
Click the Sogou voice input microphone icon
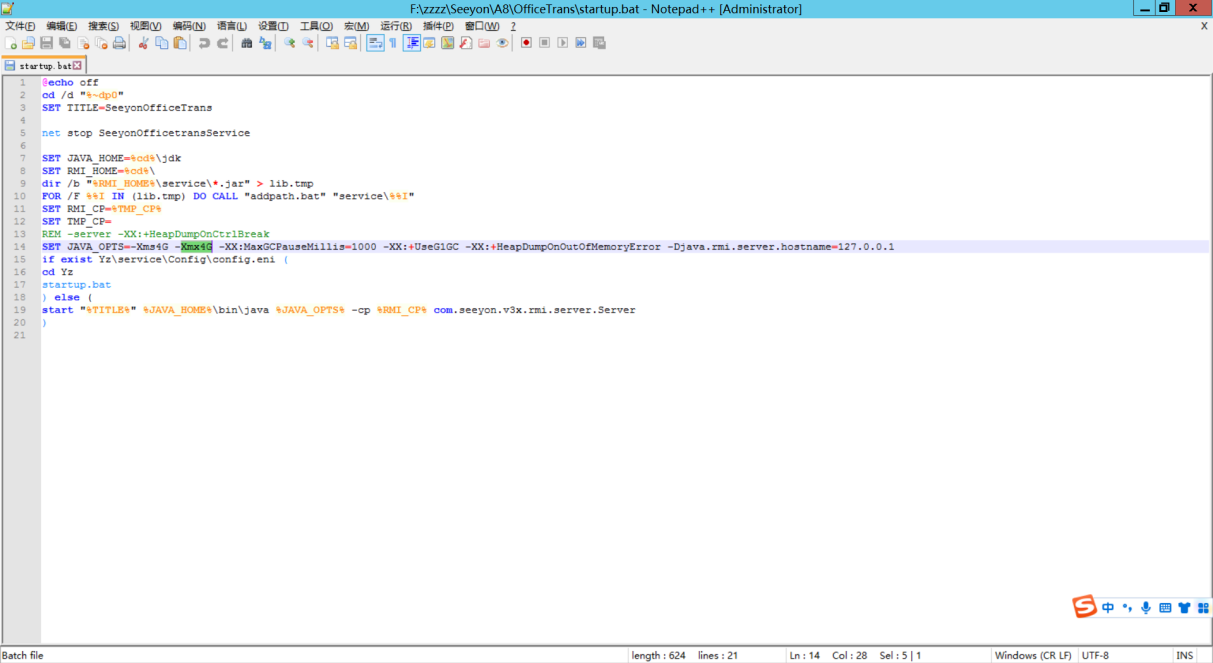click(1146, 607)
